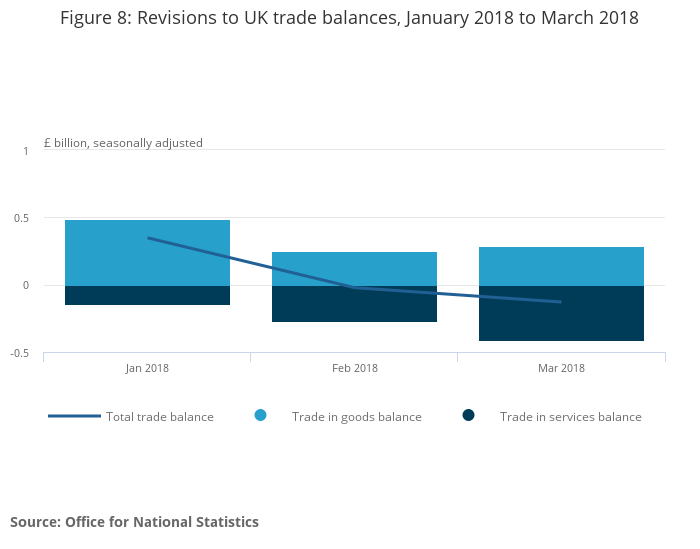Screen dimensions: 700x549
Task: Toggle the 'Total trade balance' legend label
Action: pos(160,417)
